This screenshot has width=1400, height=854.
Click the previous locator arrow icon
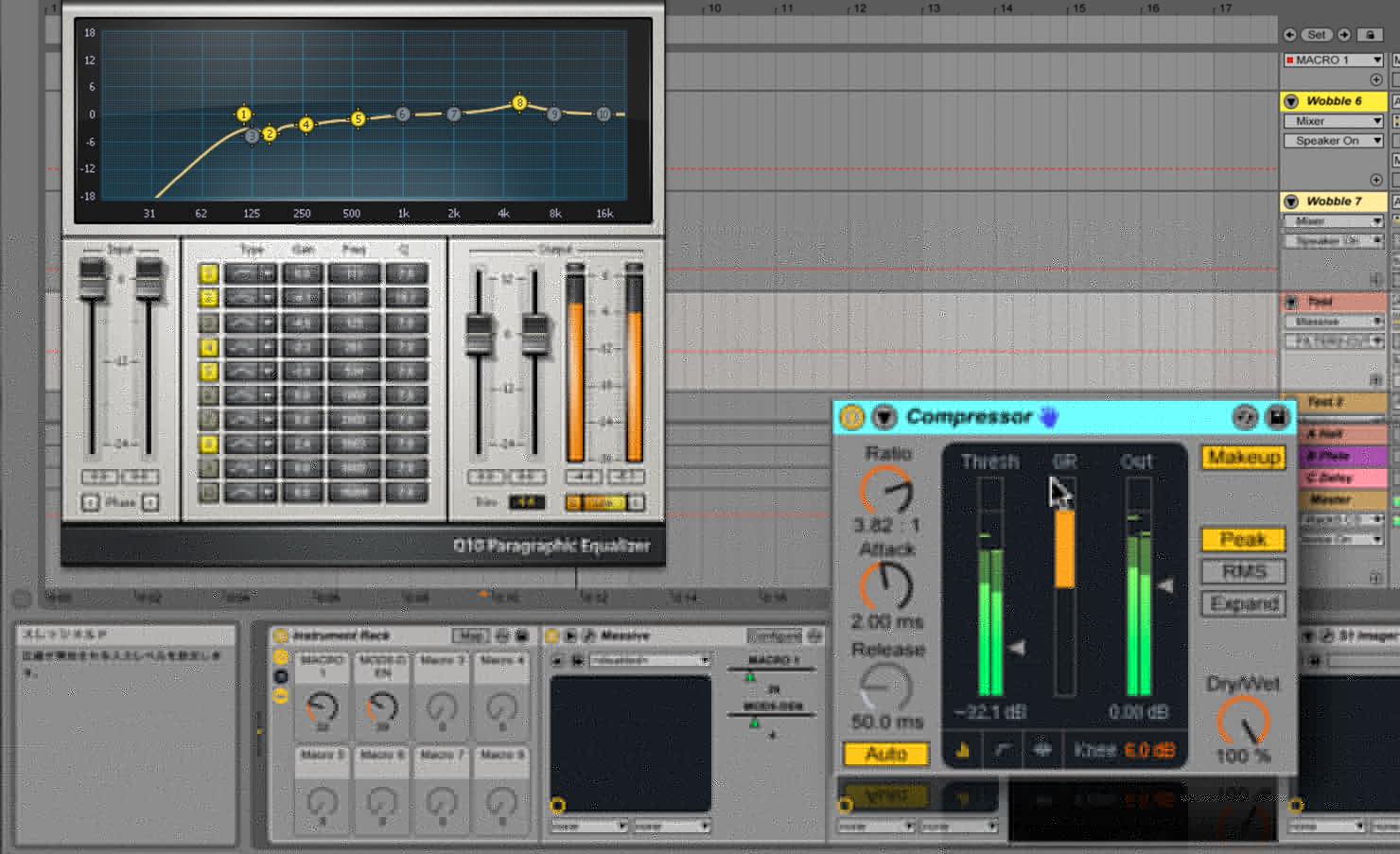(x=1290, y=35)
